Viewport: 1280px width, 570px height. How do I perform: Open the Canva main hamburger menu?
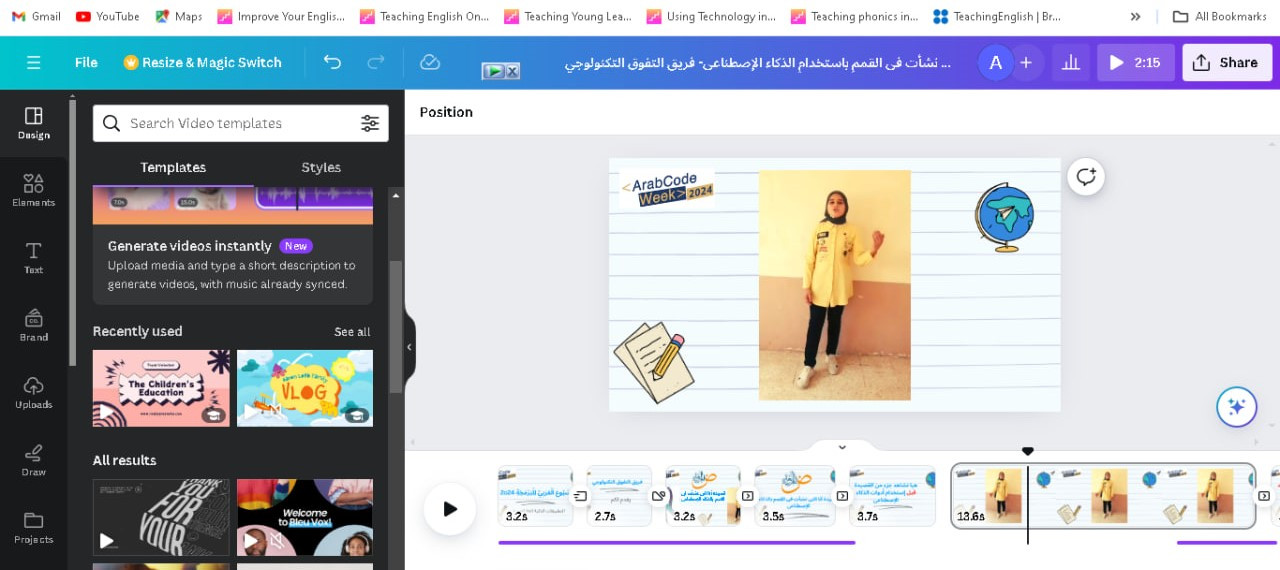34,62
